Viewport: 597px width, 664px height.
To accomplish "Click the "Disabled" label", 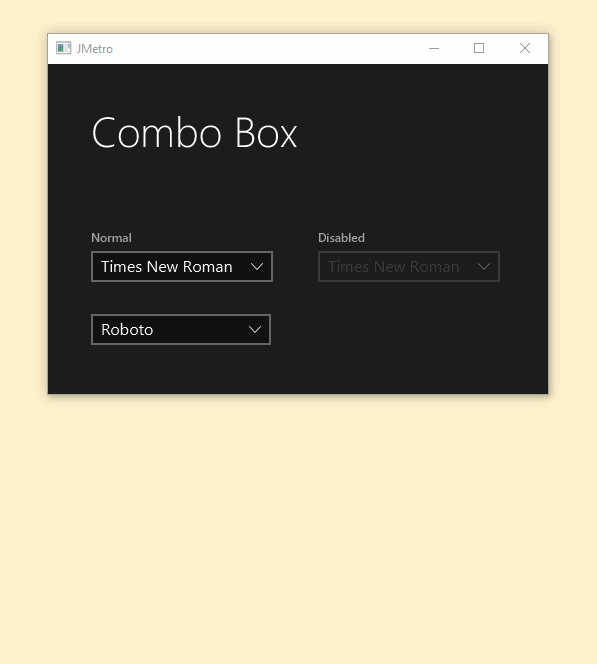I will [341, 238].
